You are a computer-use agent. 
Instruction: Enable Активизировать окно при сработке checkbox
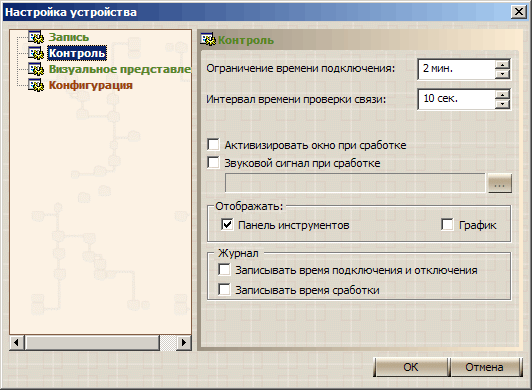click(213, 144)
